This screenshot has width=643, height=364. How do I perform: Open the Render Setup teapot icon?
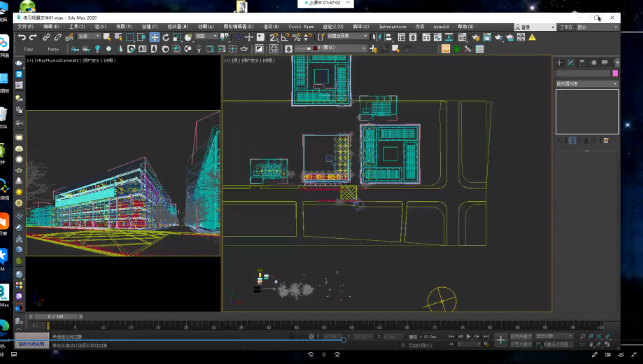point(475,37)
